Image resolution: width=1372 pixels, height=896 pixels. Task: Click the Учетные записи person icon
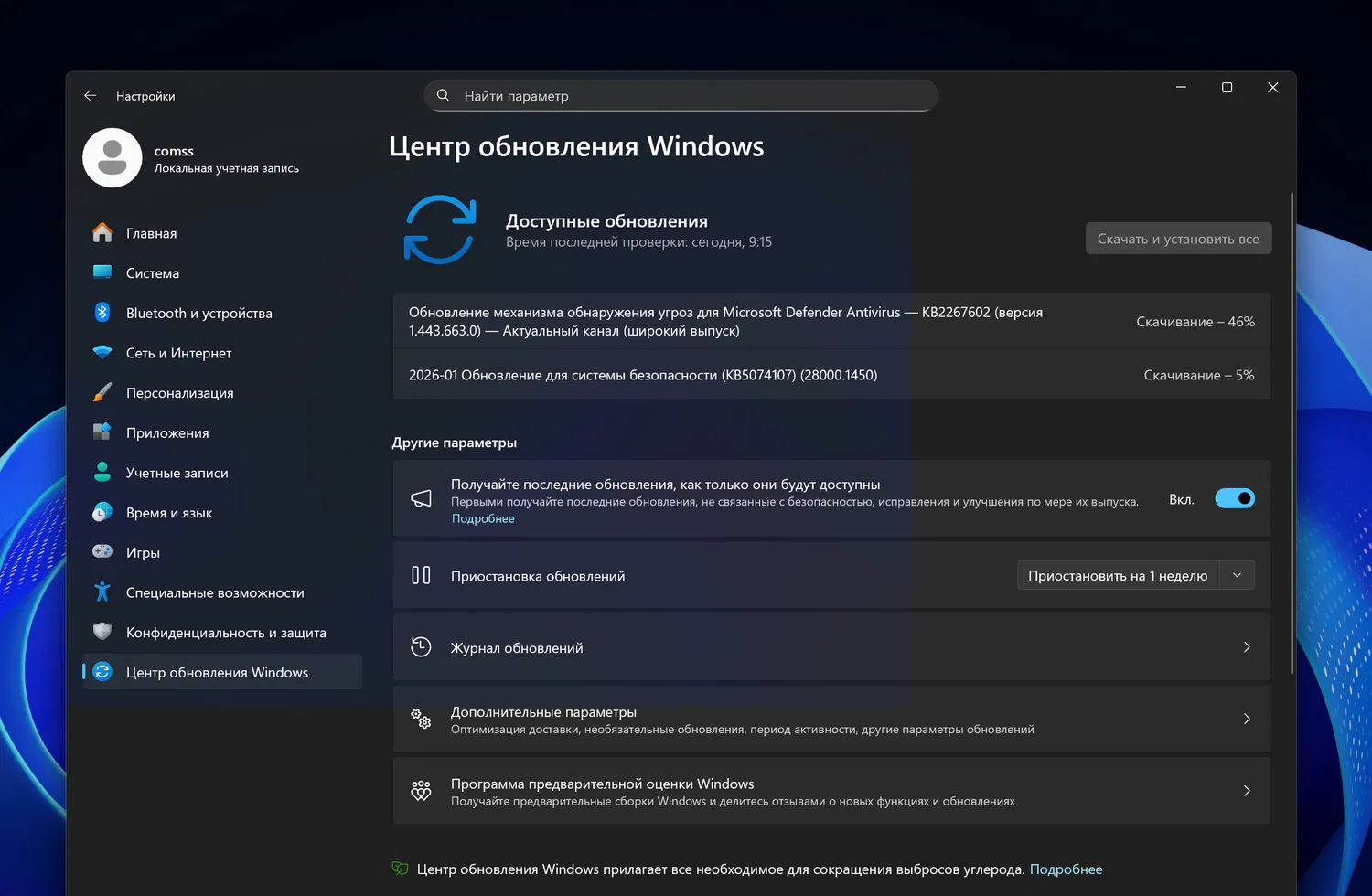click(x=102, y=473)
